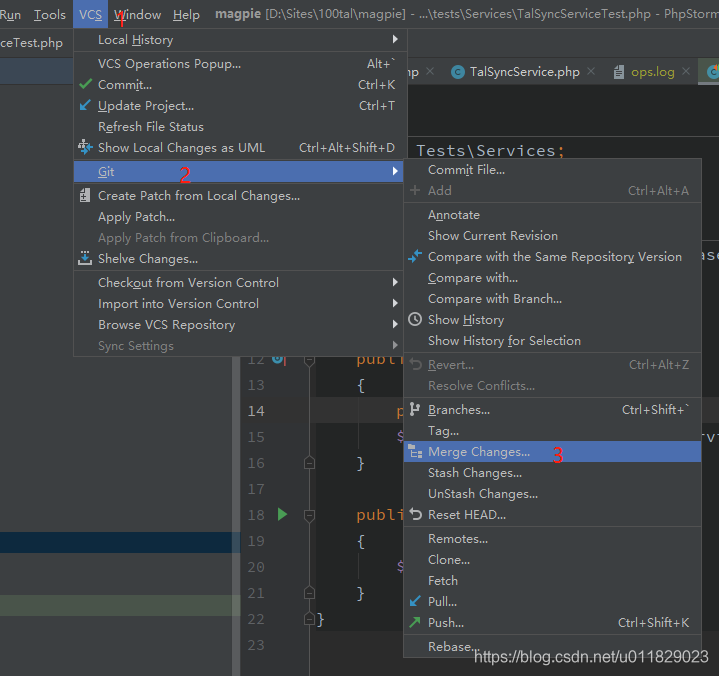Viewport: 719px width, 676px height.
Task: Choose Remotes... in Git submenu
Action: (553, 538)
